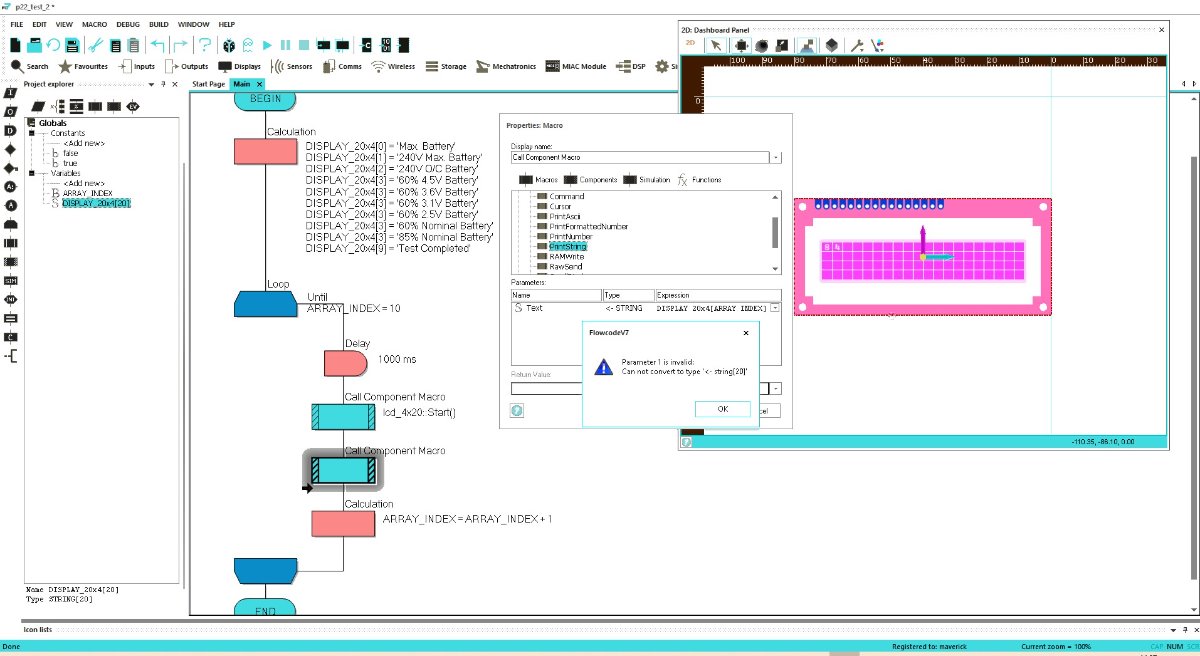This screenshot has width=1200, height=656.
Task: Open the Inputs component menu
Action: pyautogui.click(x=137, y=66)
